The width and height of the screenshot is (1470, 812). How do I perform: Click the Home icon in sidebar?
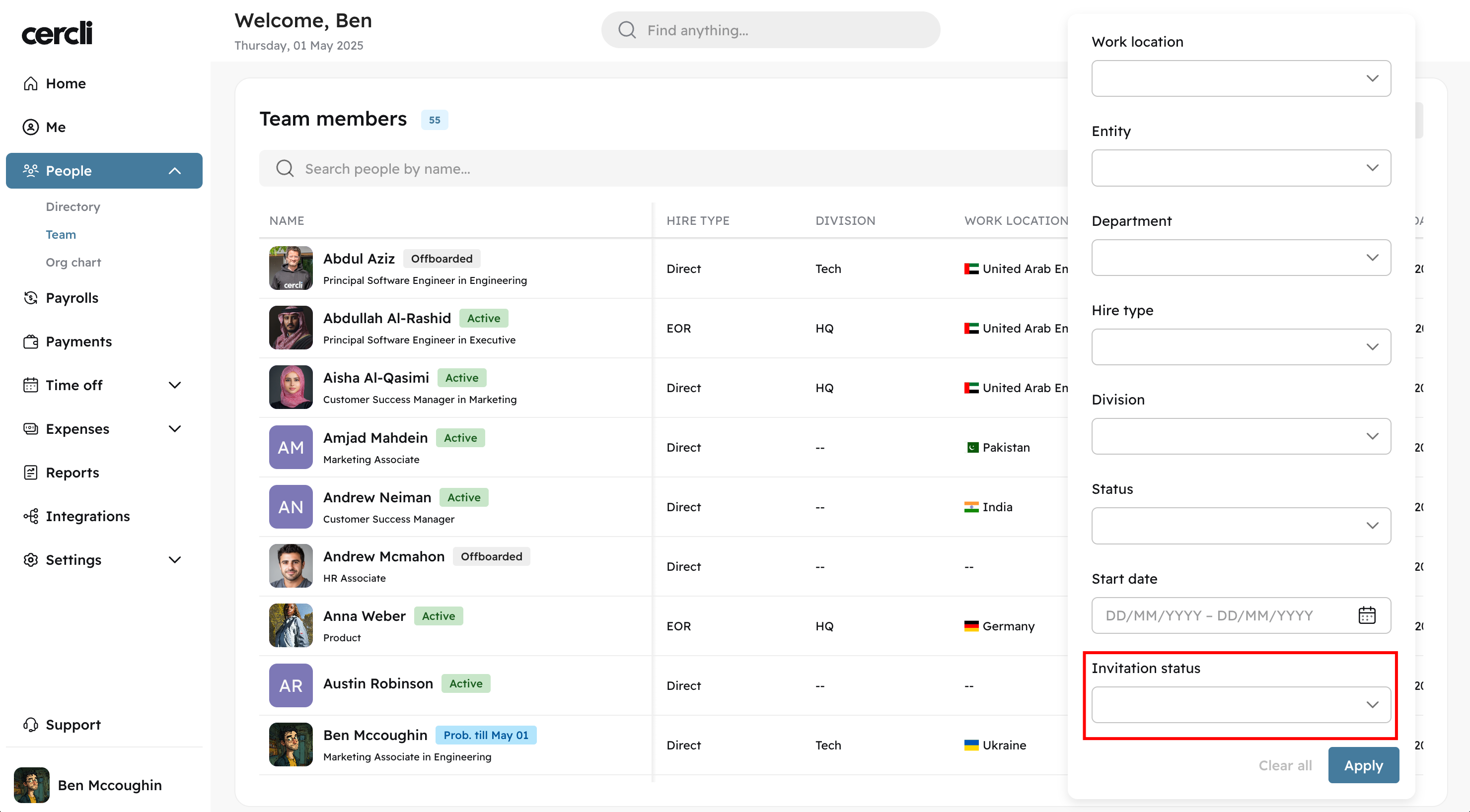31,84
